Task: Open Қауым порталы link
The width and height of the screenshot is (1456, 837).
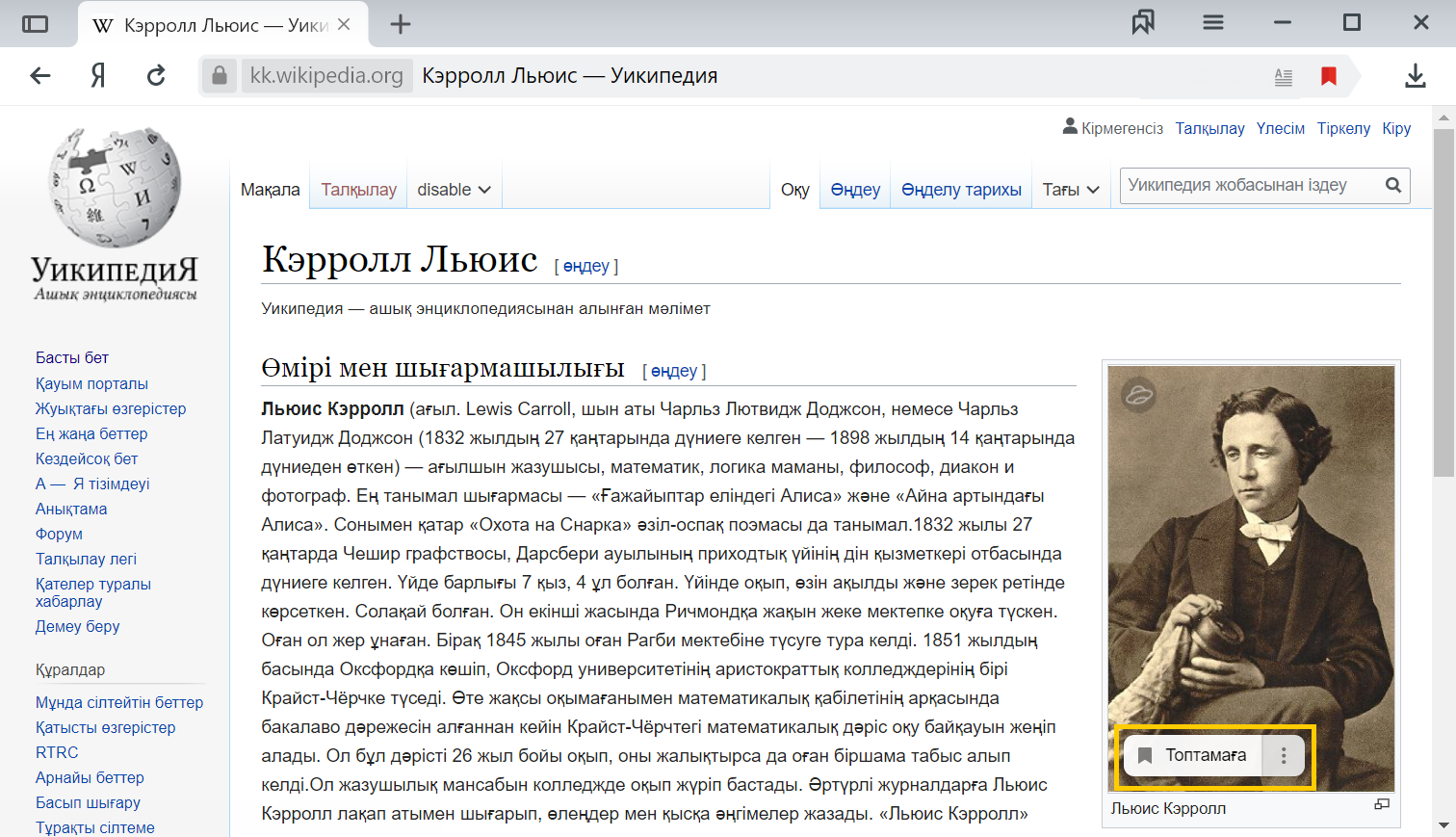Action: [x=91, y=383]
